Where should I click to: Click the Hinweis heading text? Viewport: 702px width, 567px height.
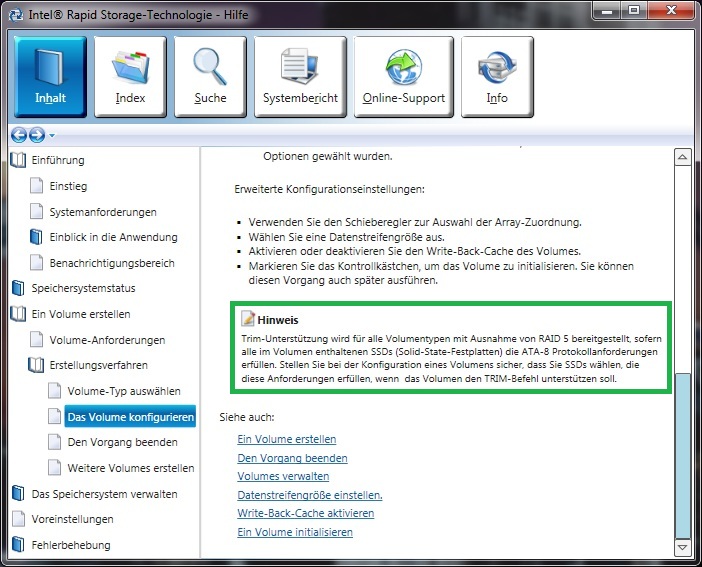[278, 320]
